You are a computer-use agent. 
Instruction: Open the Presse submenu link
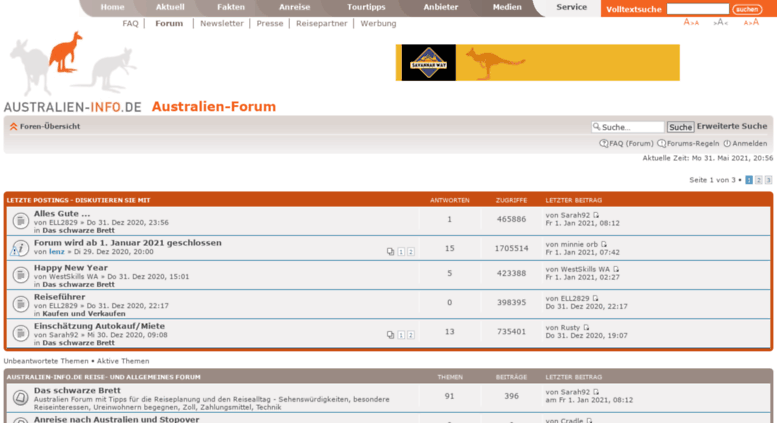pos(270,23)
